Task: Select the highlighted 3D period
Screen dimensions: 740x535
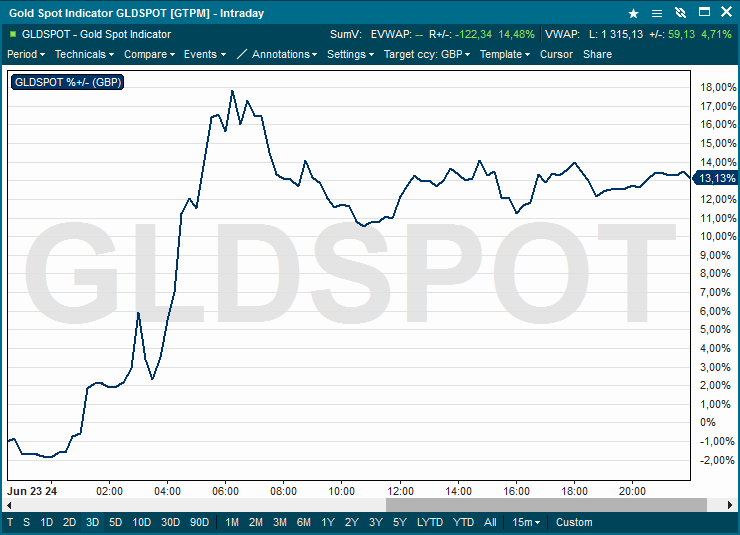Action: [x=92, y=522]
